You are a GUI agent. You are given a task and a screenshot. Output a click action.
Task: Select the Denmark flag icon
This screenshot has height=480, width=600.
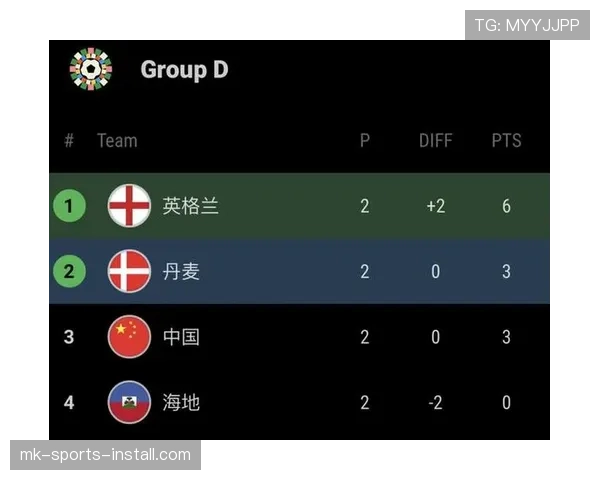click(129, 271)
